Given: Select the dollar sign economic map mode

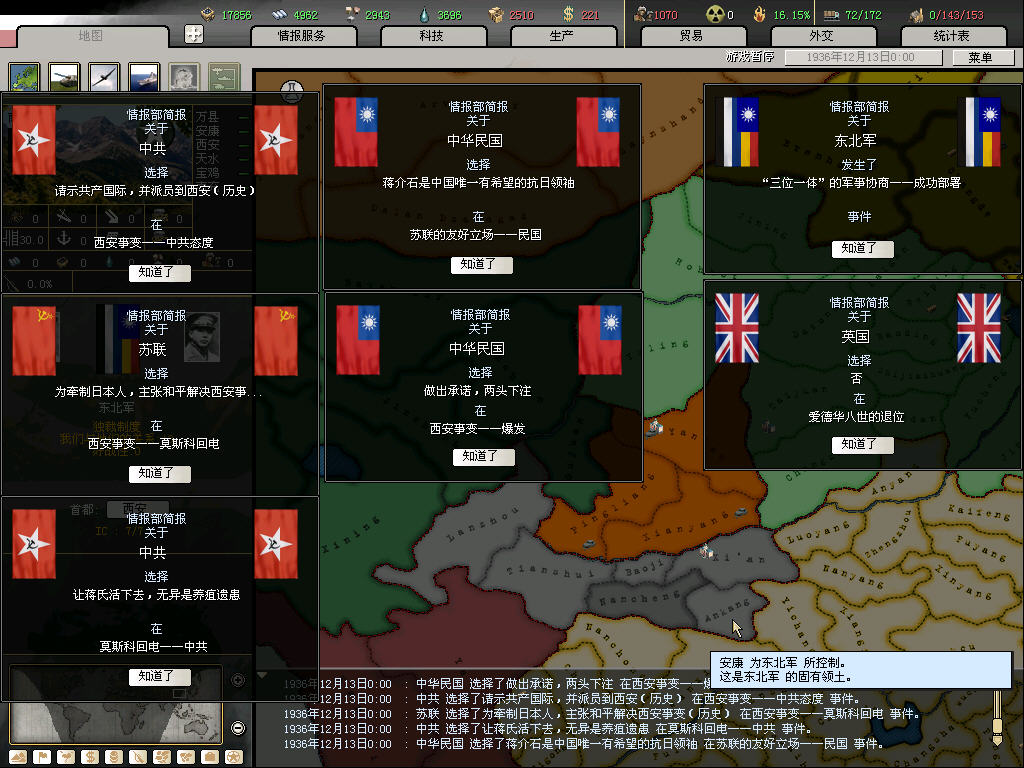Looking at the screenshot, I should 90,757.
